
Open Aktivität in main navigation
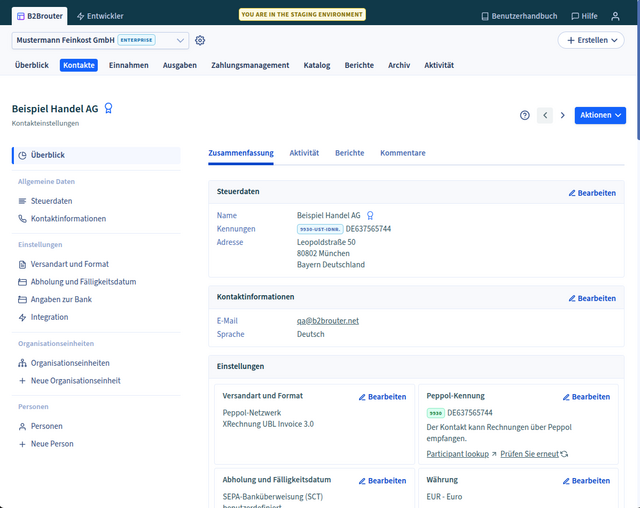(x=439, y=65)
